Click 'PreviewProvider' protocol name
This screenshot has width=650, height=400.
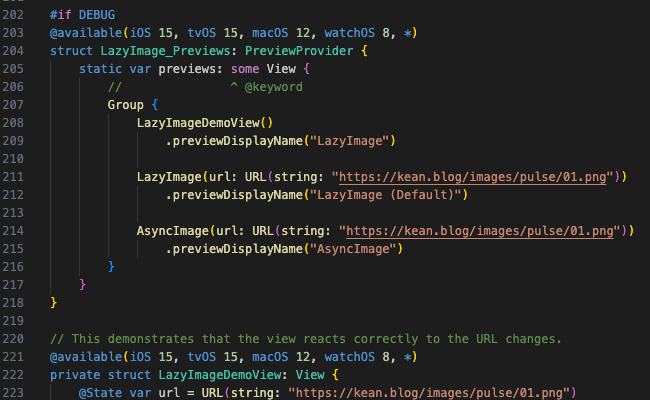click(x=299, y=51)
